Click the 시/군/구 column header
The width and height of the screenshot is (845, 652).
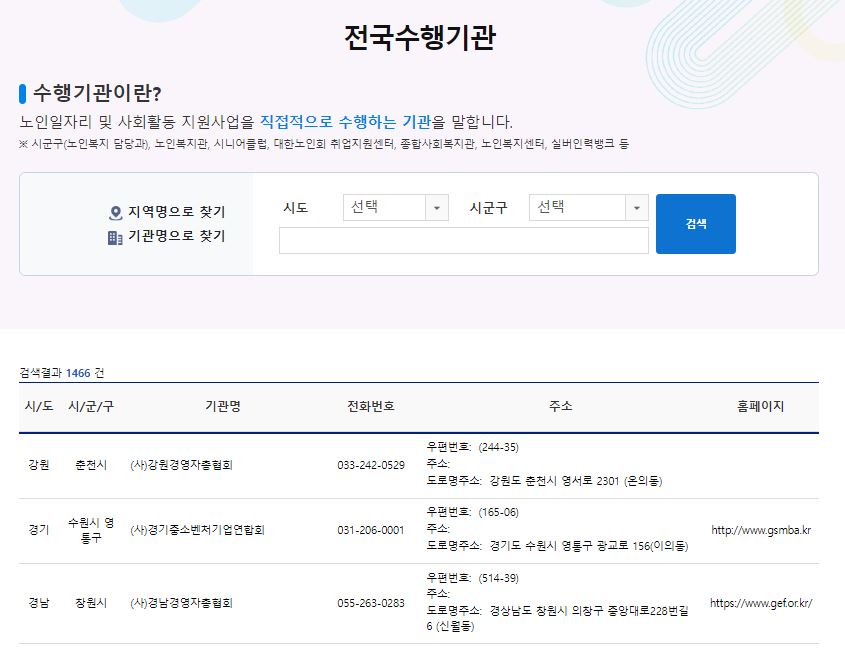91,406
